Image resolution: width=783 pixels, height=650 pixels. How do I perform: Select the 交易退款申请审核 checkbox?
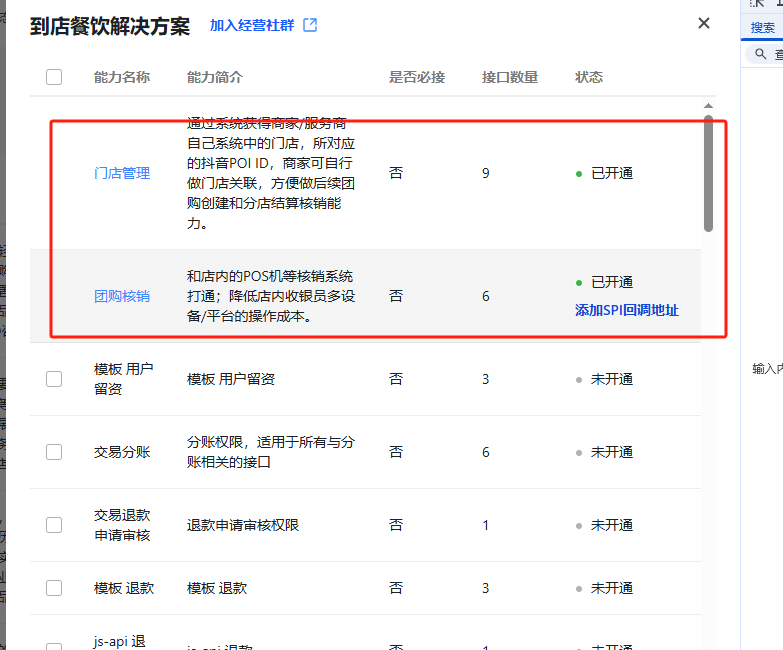point(54,525)
